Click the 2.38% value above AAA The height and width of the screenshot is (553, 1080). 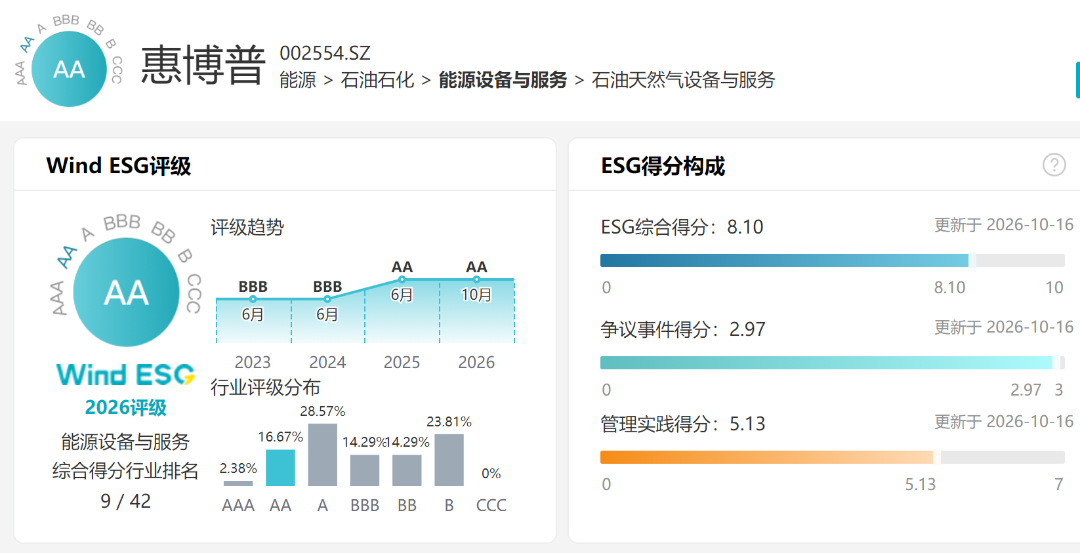[238, 468]
